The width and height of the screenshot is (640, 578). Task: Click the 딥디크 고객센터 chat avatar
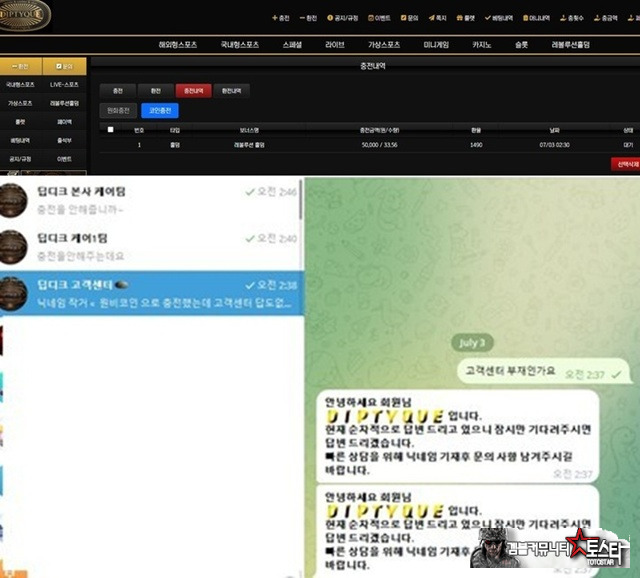point(13,293)
